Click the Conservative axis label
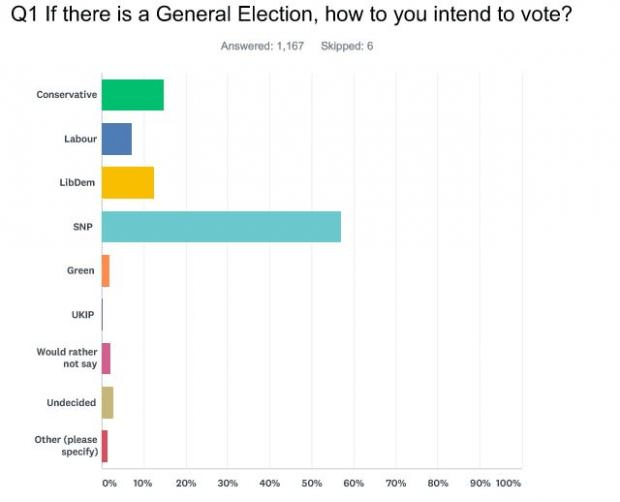 point(67,95)
